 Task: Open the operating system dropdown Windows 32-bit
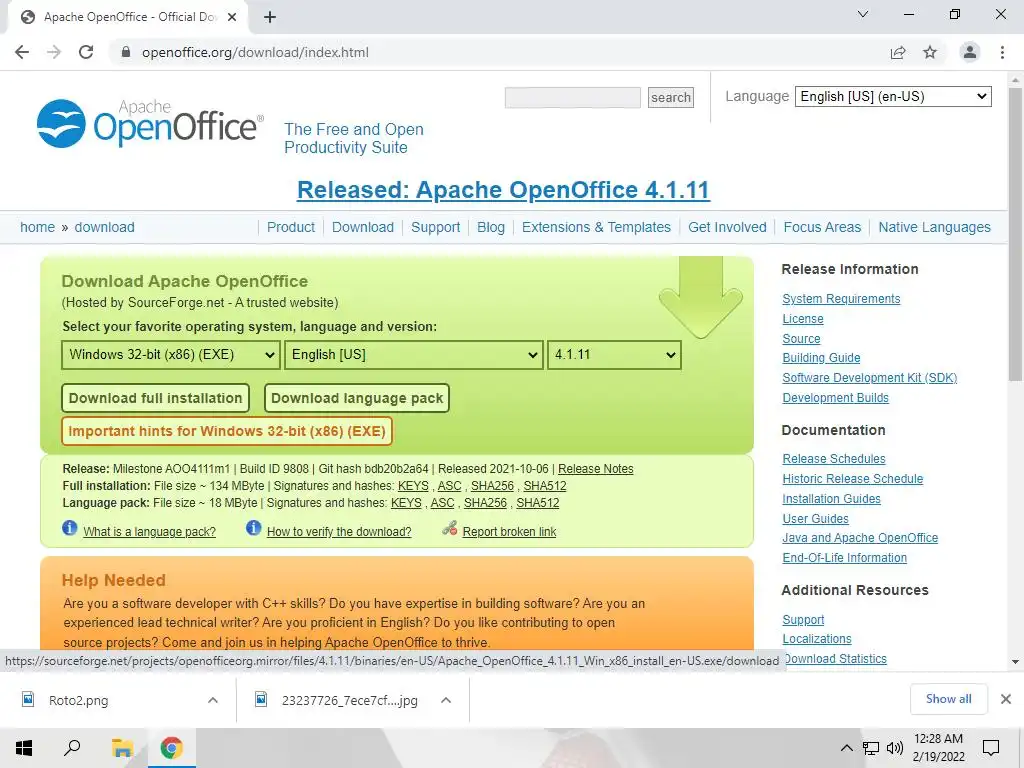coord(171,355)
